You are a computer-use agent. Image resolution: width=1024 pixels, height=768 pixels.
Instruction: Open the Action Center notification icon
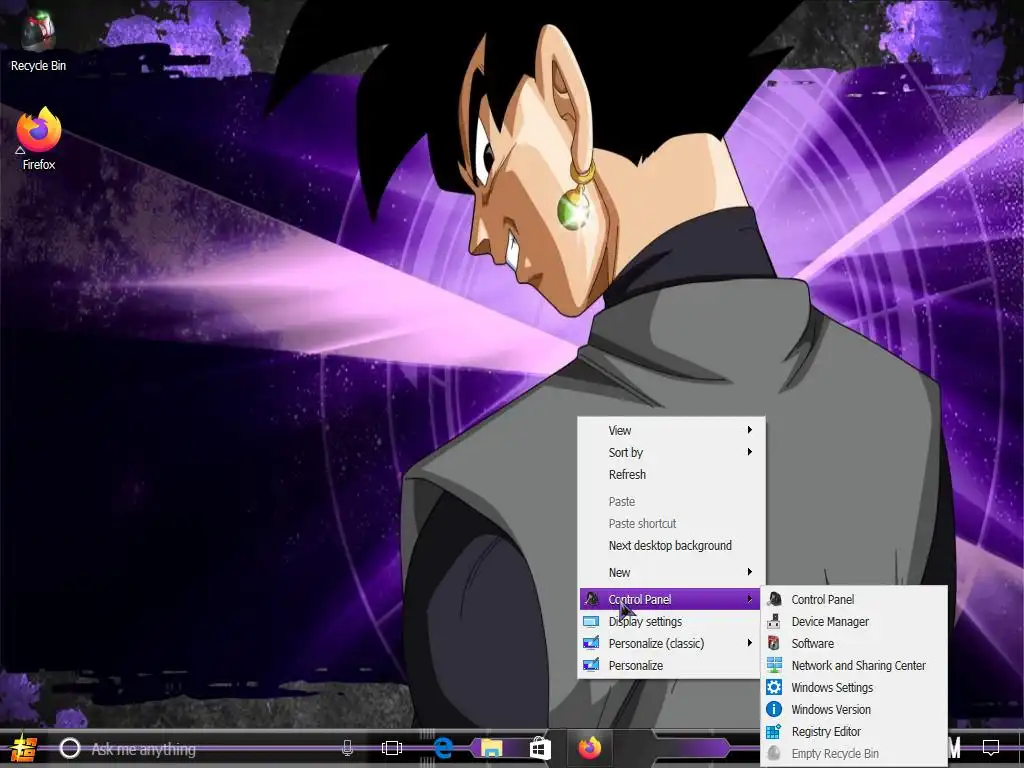[x=991, y=748]
